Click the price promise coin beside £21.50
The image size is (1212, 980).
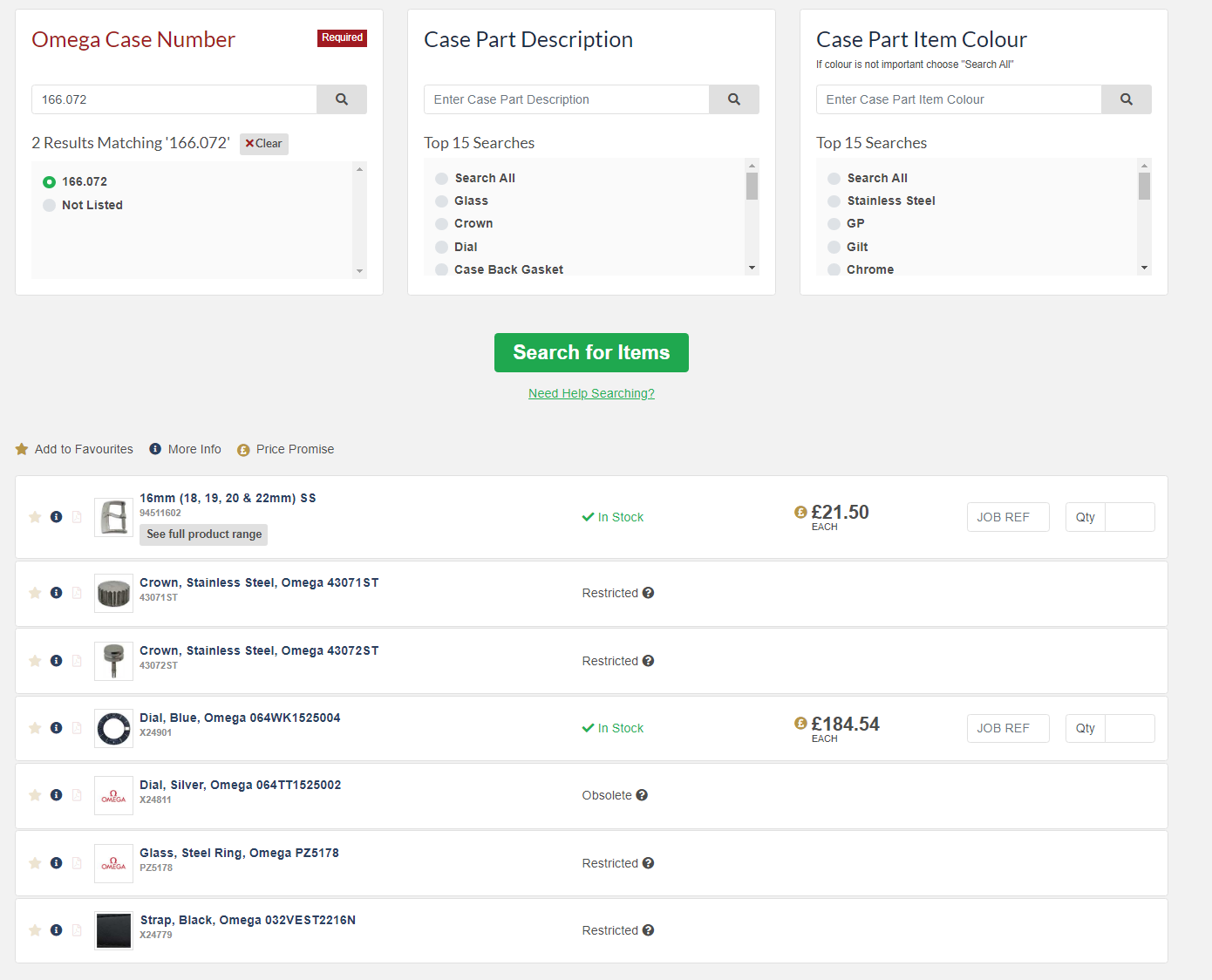pyautogui.click(x=800, y=512)
